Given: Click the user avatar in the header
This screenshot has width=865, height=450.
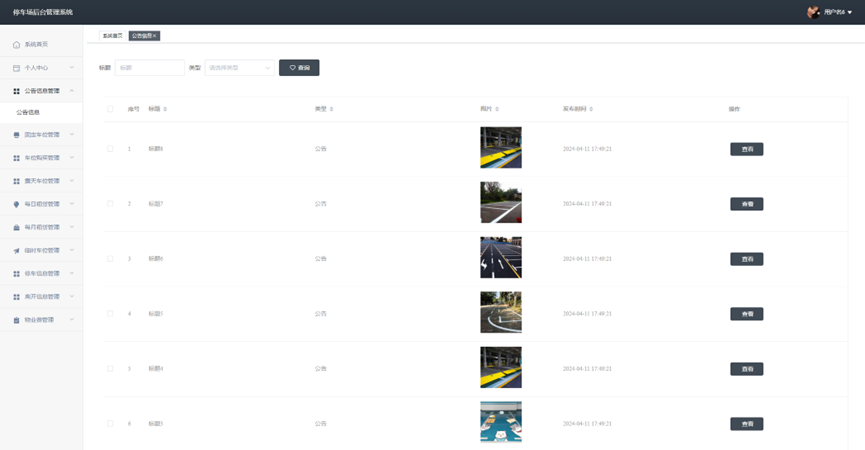Looking at the screenshot, I should click(813, 12).
